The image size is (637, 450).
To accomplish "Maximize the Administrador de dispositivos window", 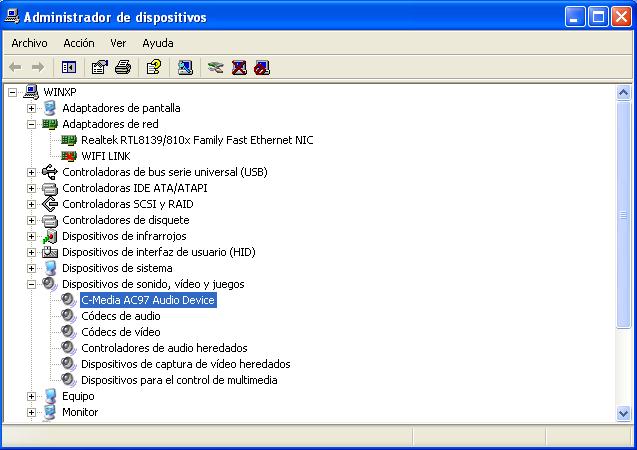I will [x=598, y=17].
